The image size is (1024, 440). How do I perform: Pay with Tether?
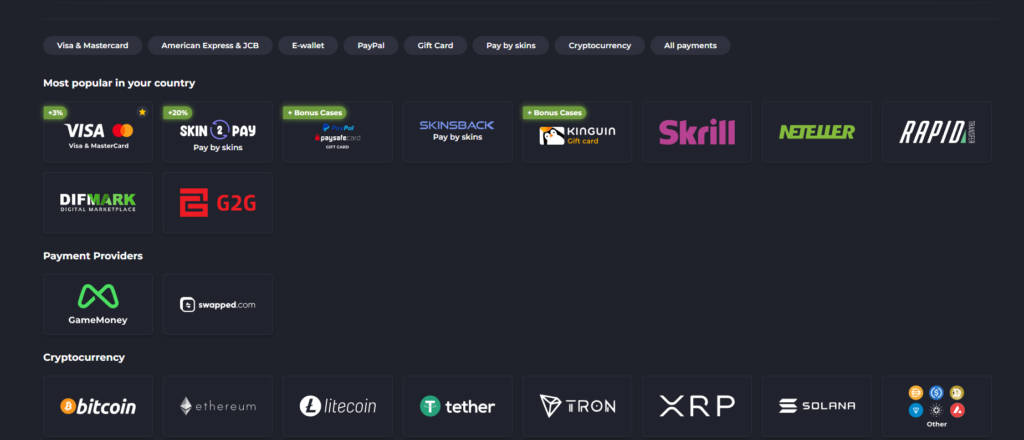coord(457,406)
